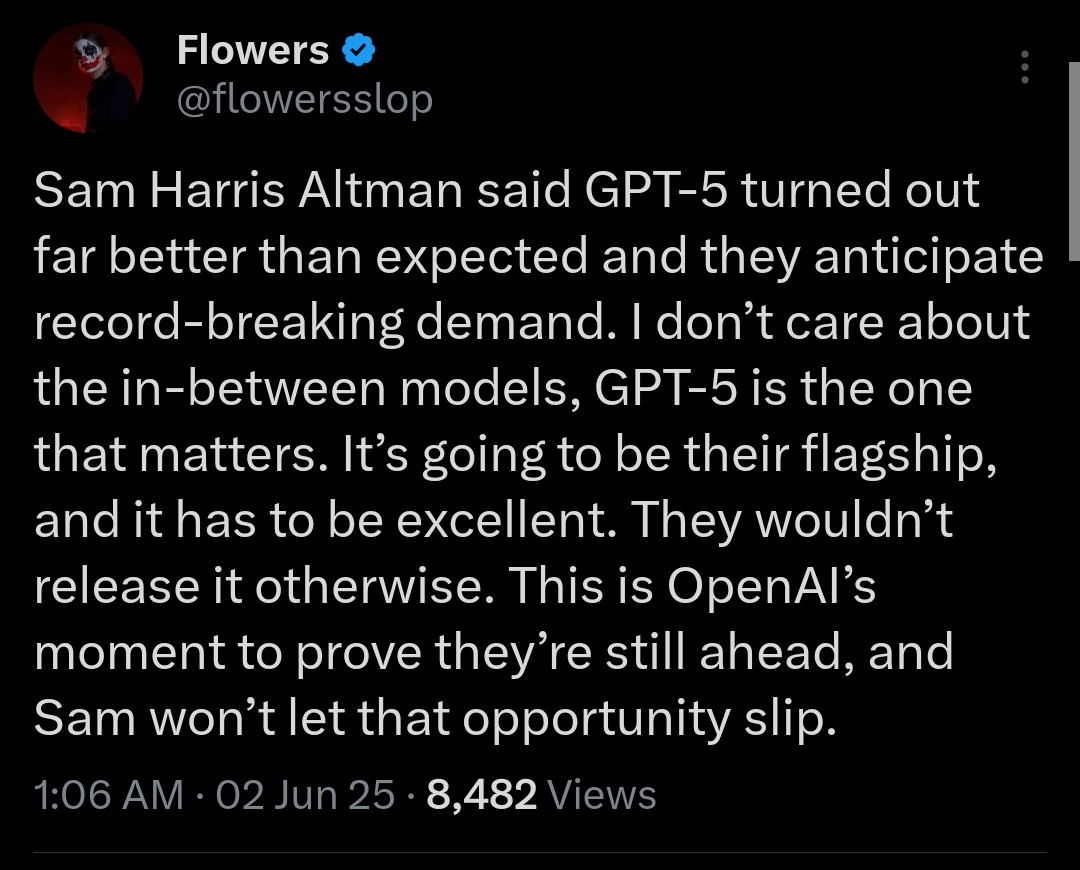Open the Flowers profile picture
Image resolution: width=1080 pixels, height=870 pixels.
tap(89, 79)
